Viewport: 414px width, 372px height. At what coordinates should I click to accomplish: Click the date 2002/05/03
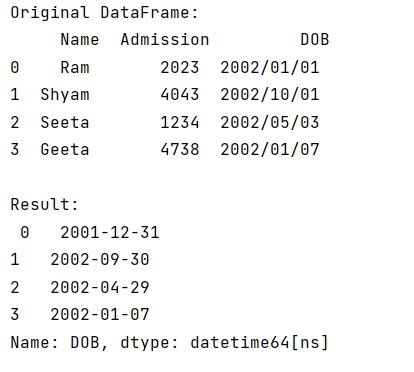point(270,122)
